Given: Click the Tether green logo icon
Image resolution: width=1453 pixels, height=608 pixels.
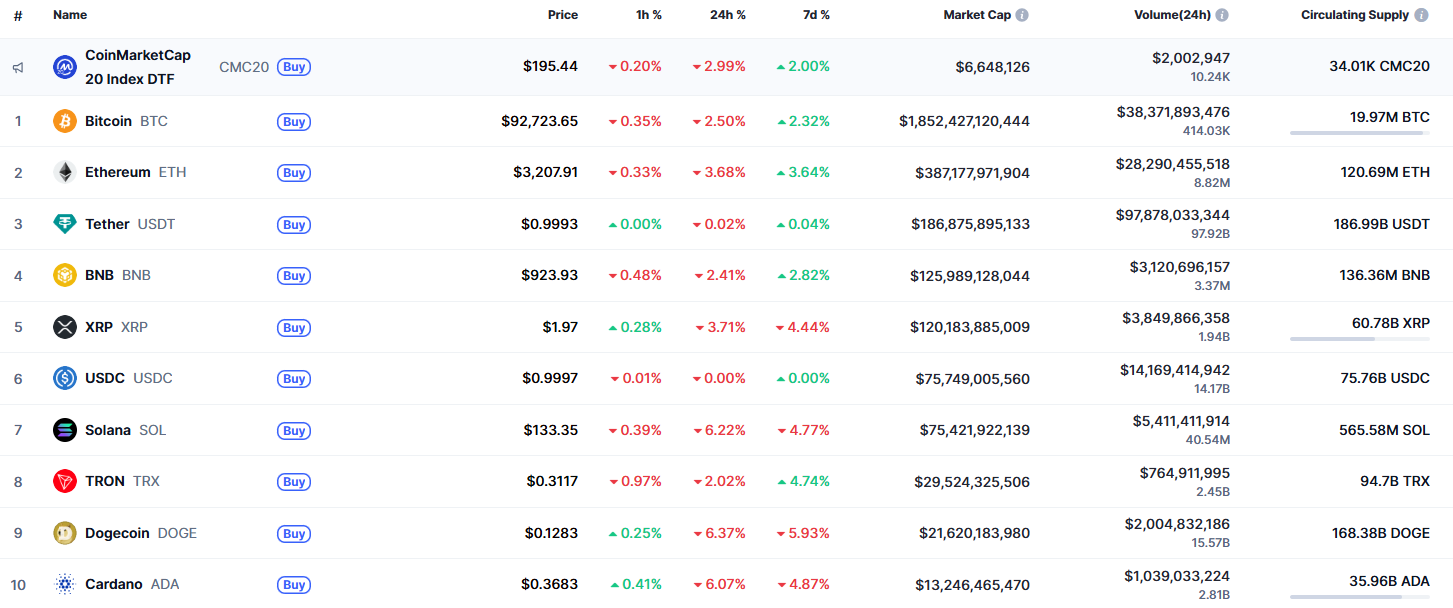Looking at the screenshot, I should point(65,224).
